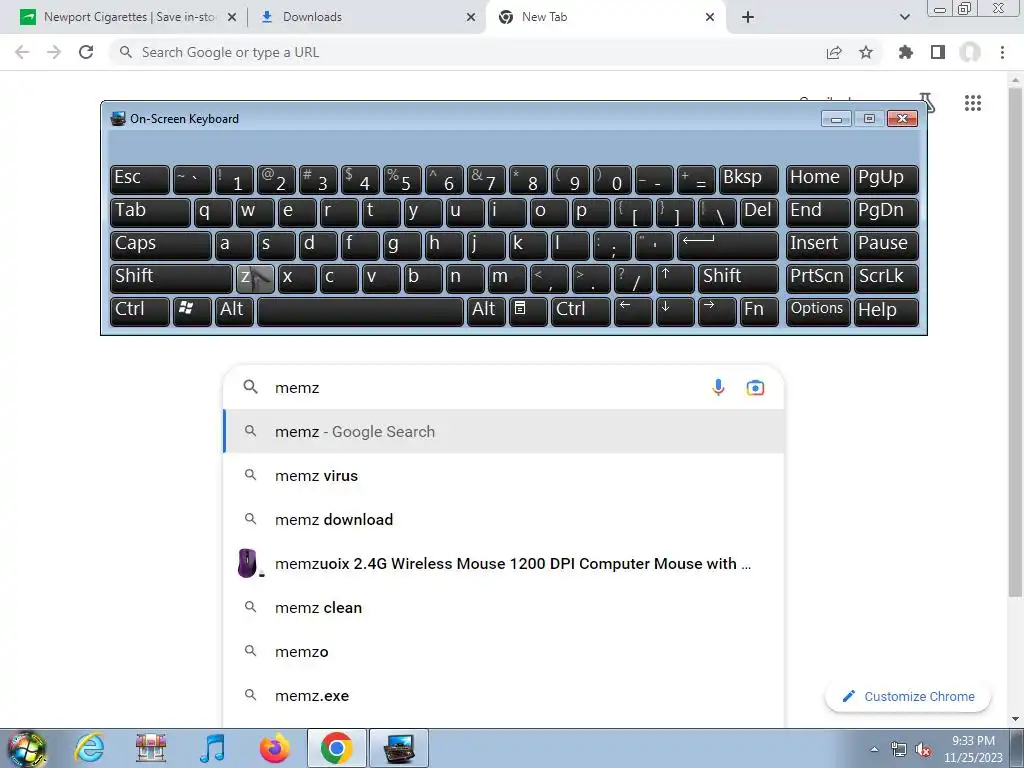The width and height of the screenshot is (1024, 768).
Task: Open the Extensions puzzle icon
Action: tap(906, 52)
